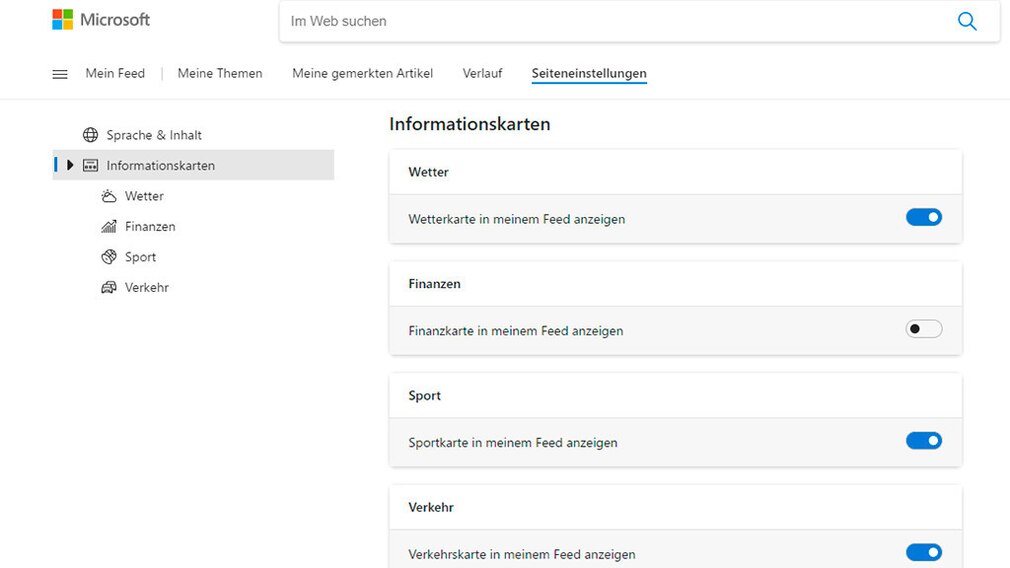This screenshot has width=1010, height=568.
Task: Switch to the Verlauf tab
Action: [x=482, y=73]
